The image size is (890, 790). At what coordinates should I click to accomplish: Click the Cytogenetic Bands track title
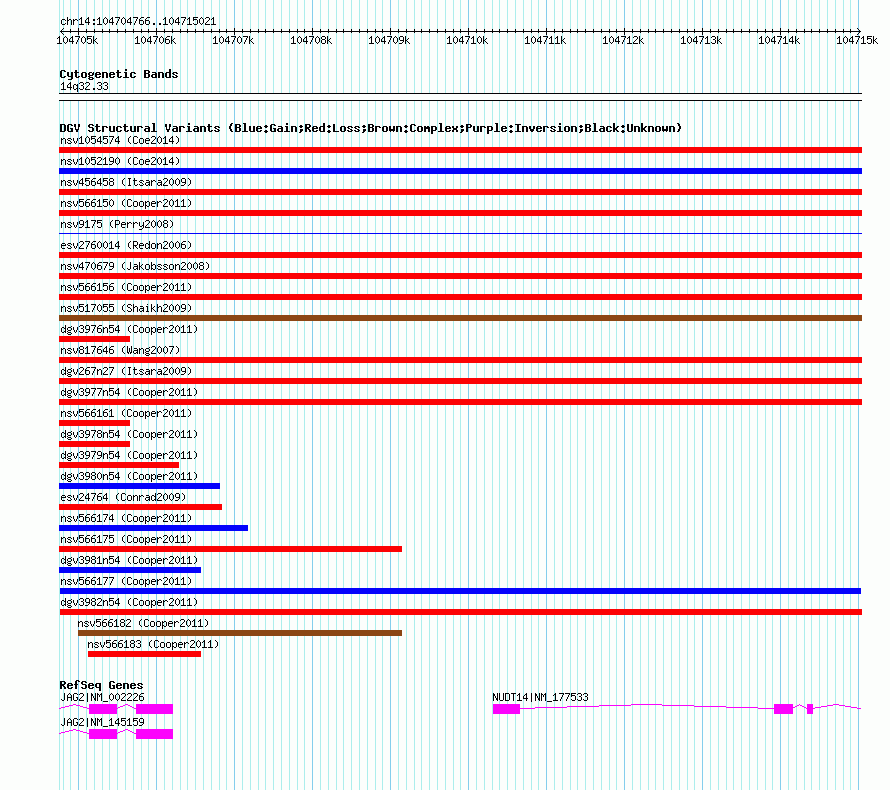coord(119,74)
